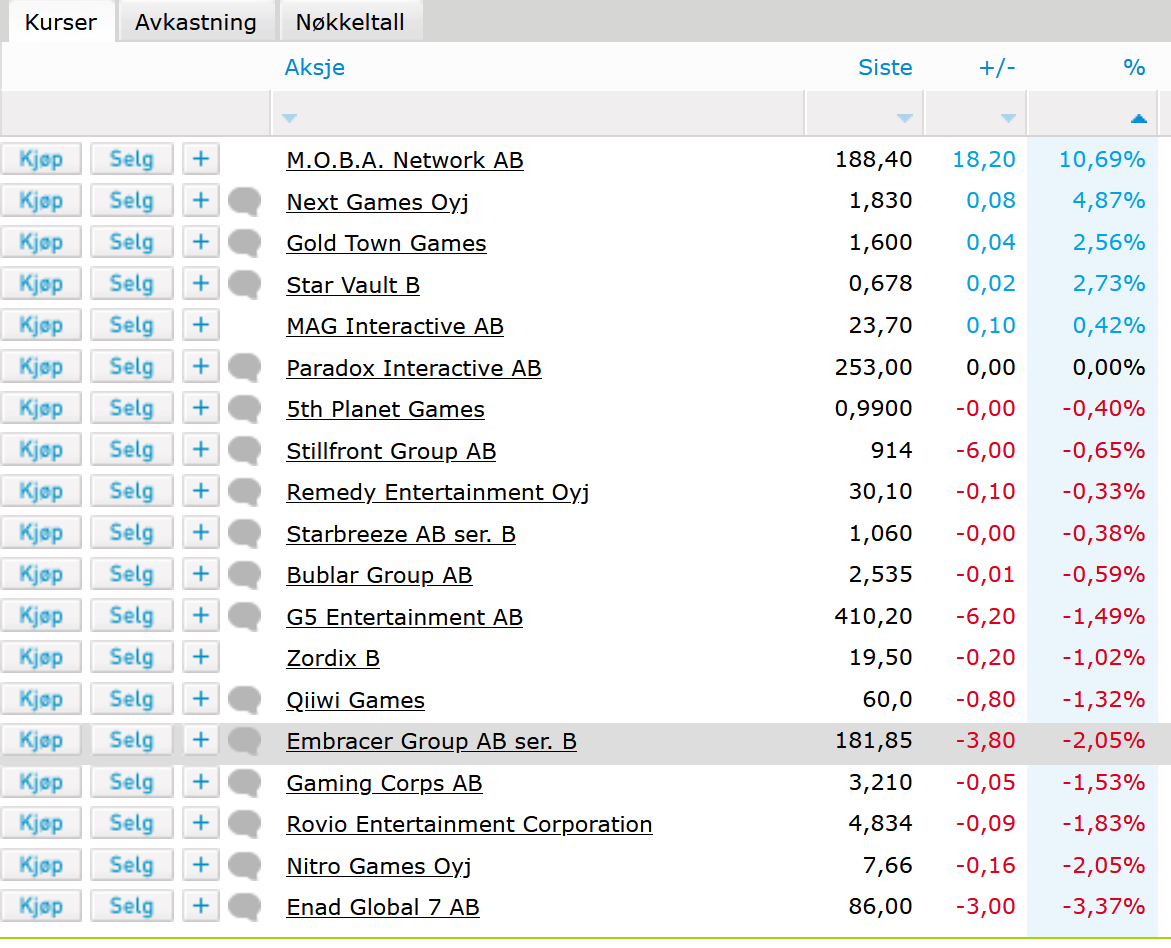Open comment bubble for Star Vault B
The image size is (1171, 948).
pos(244,285)
